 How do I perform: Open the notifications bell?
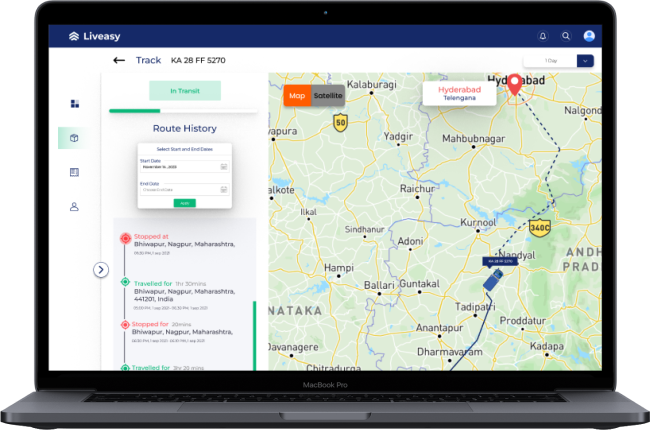point(543,36)
